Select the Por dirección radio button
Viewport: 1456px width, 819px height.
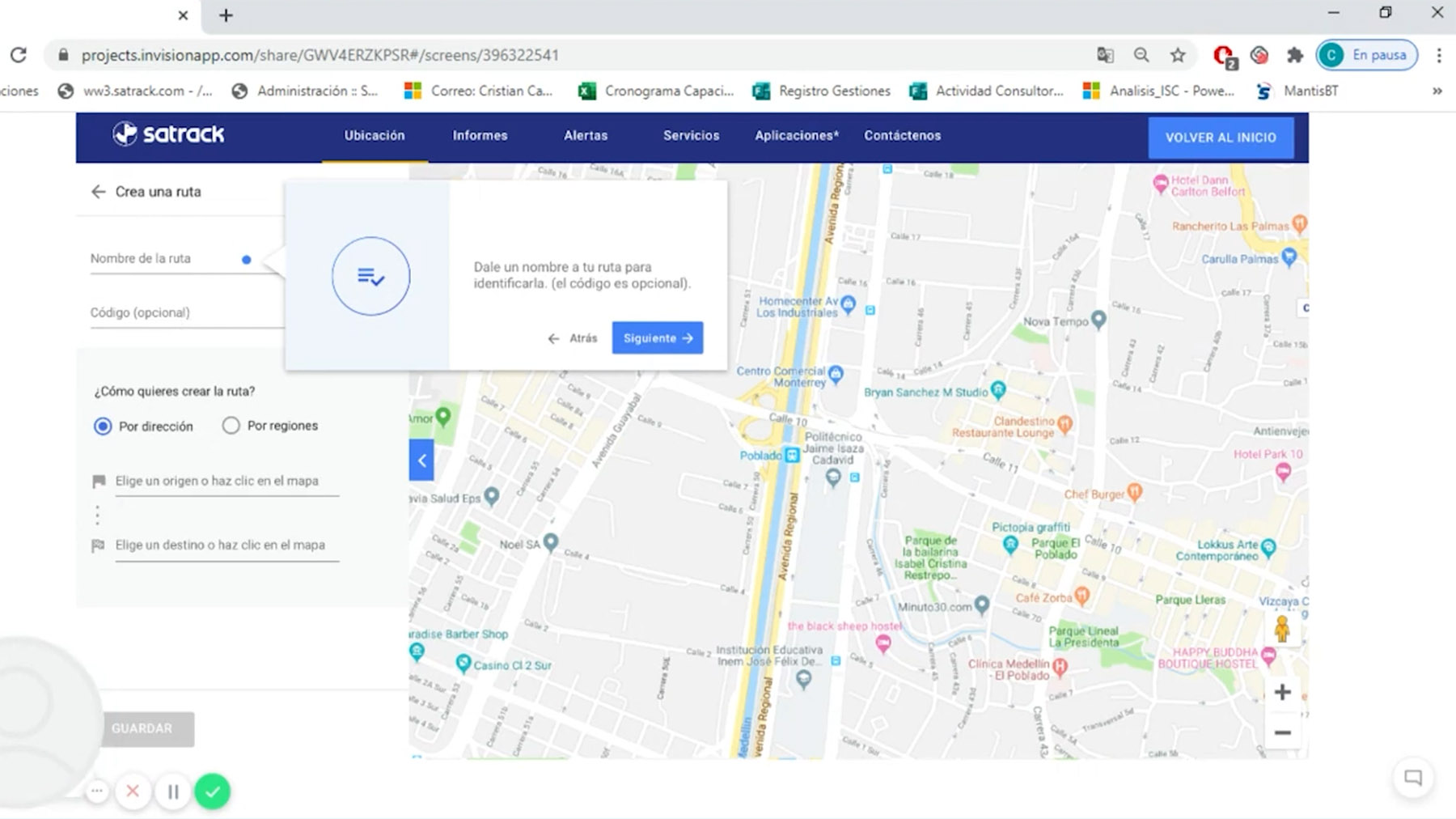pos(103,426)
